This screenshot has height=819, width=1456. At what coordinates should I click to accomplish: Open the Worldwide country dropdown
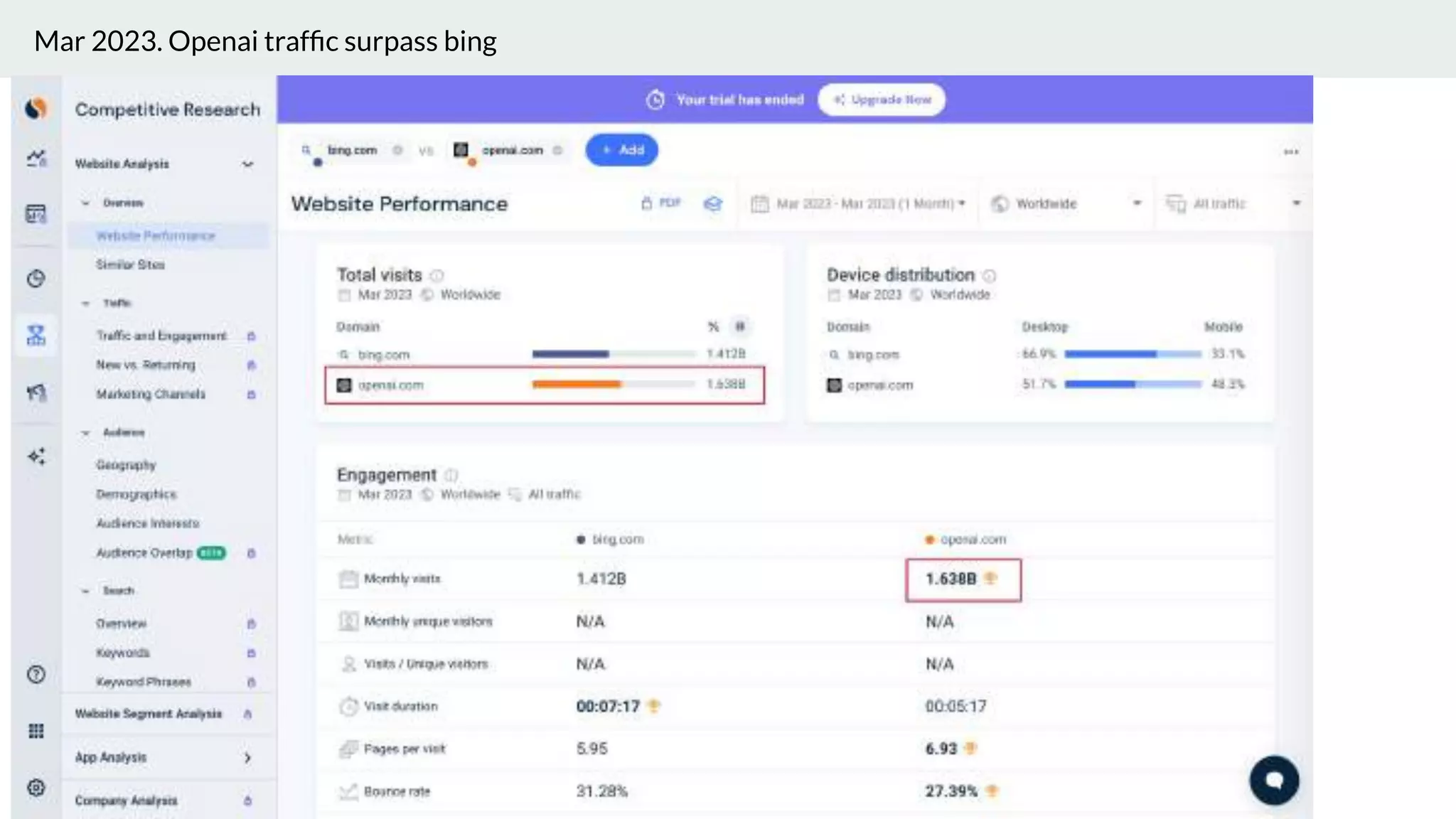(1066, 204)
